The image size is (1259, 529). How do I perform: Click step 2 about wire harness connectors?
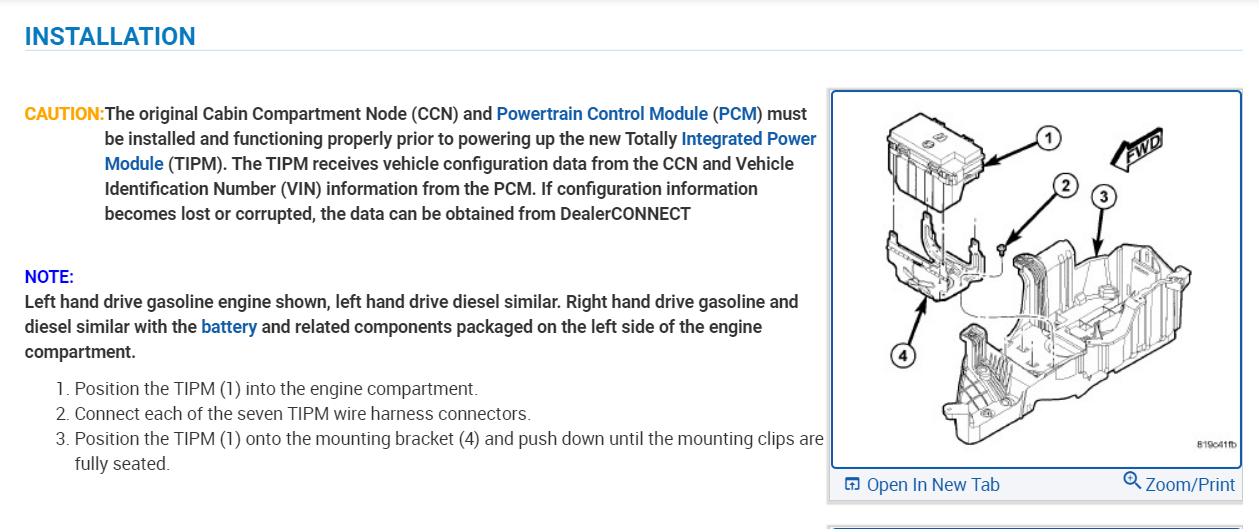coord(302,414)
